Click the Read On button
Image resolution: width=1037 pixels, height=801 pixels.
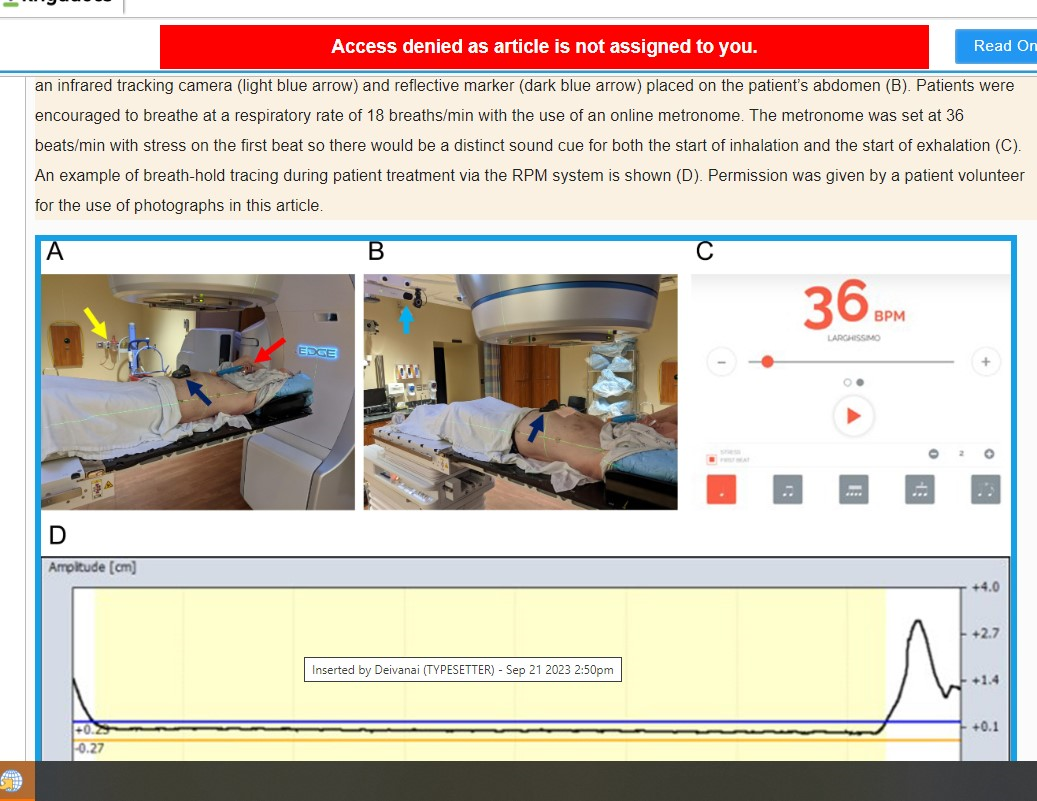point(997,46)
